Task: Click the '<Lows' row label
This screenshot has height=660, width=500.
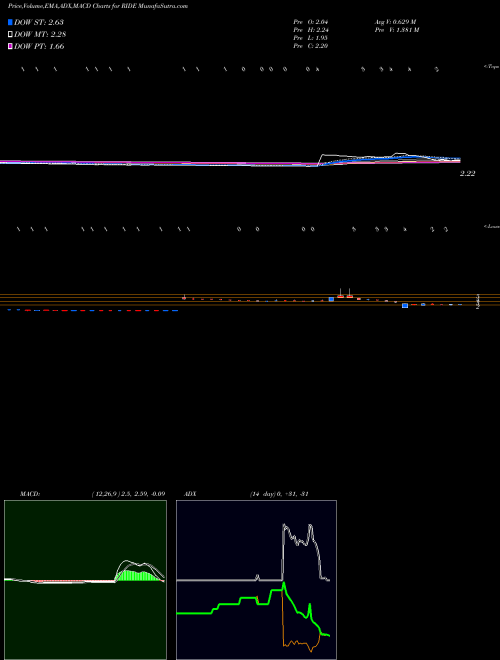Action: (x=491, y=226)
